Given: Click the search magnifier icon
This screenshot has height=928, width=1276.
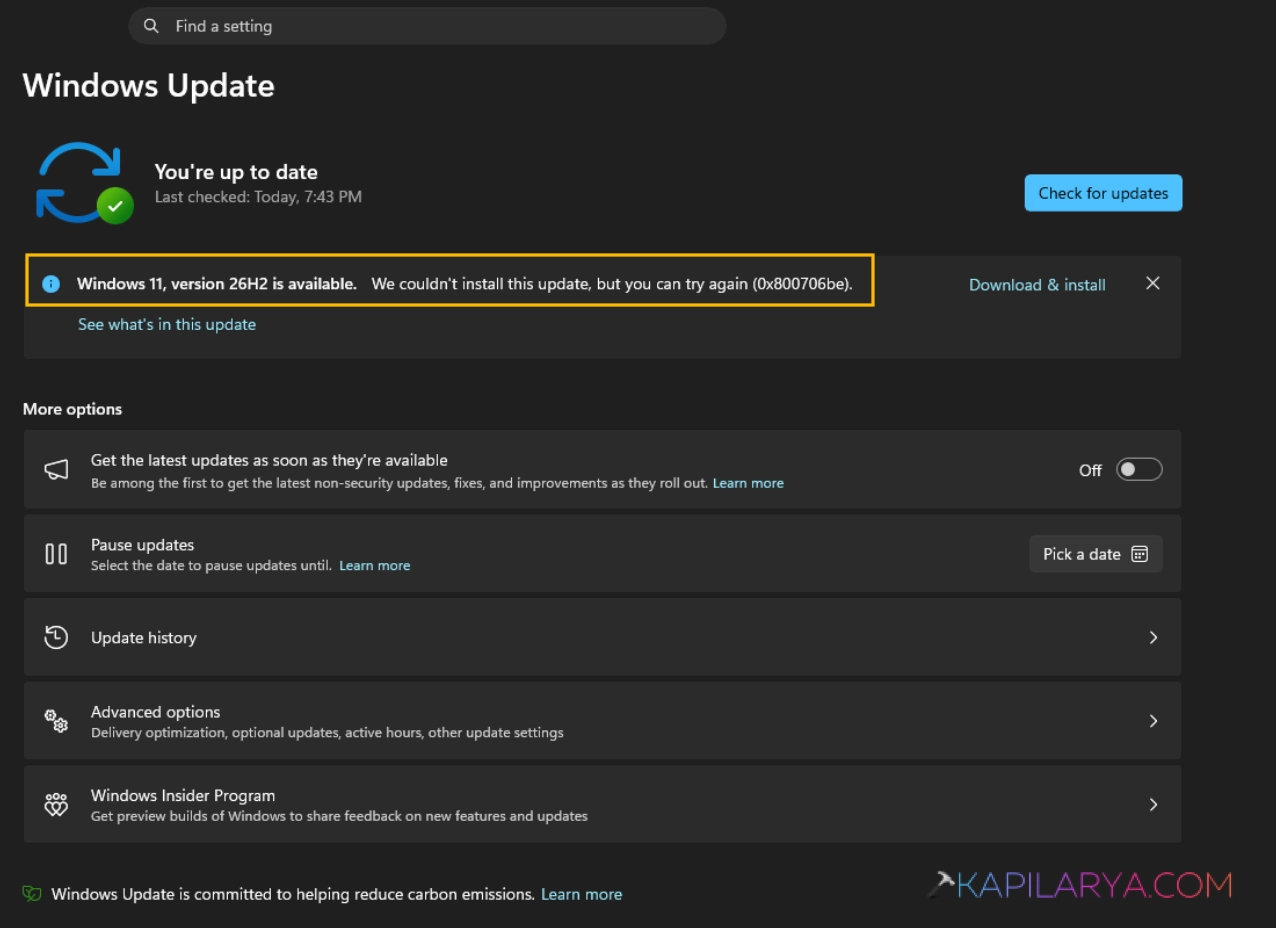Looking at the screenshot, I should click(151, 26).
